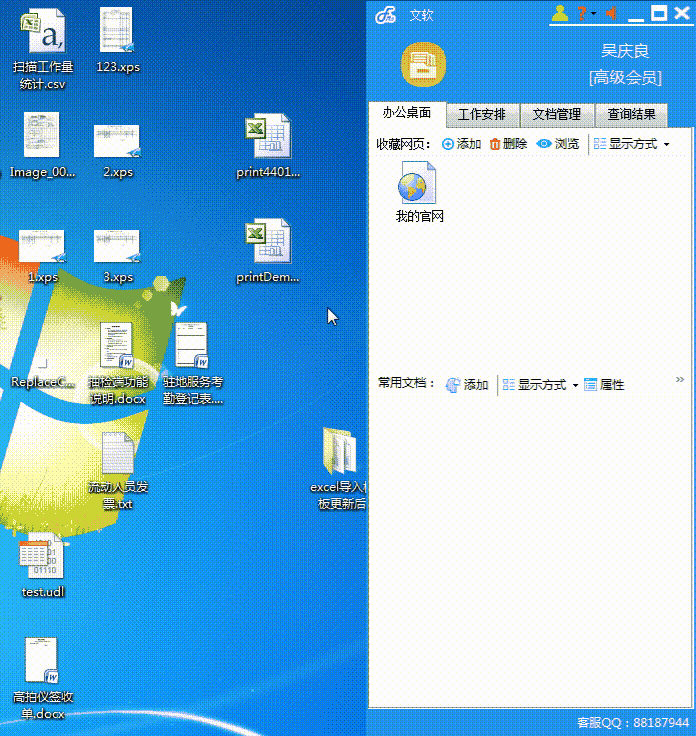Select the 流动人员发票.txt file
Viewport: 696px width, 736px height.
(x=118, y=471)
